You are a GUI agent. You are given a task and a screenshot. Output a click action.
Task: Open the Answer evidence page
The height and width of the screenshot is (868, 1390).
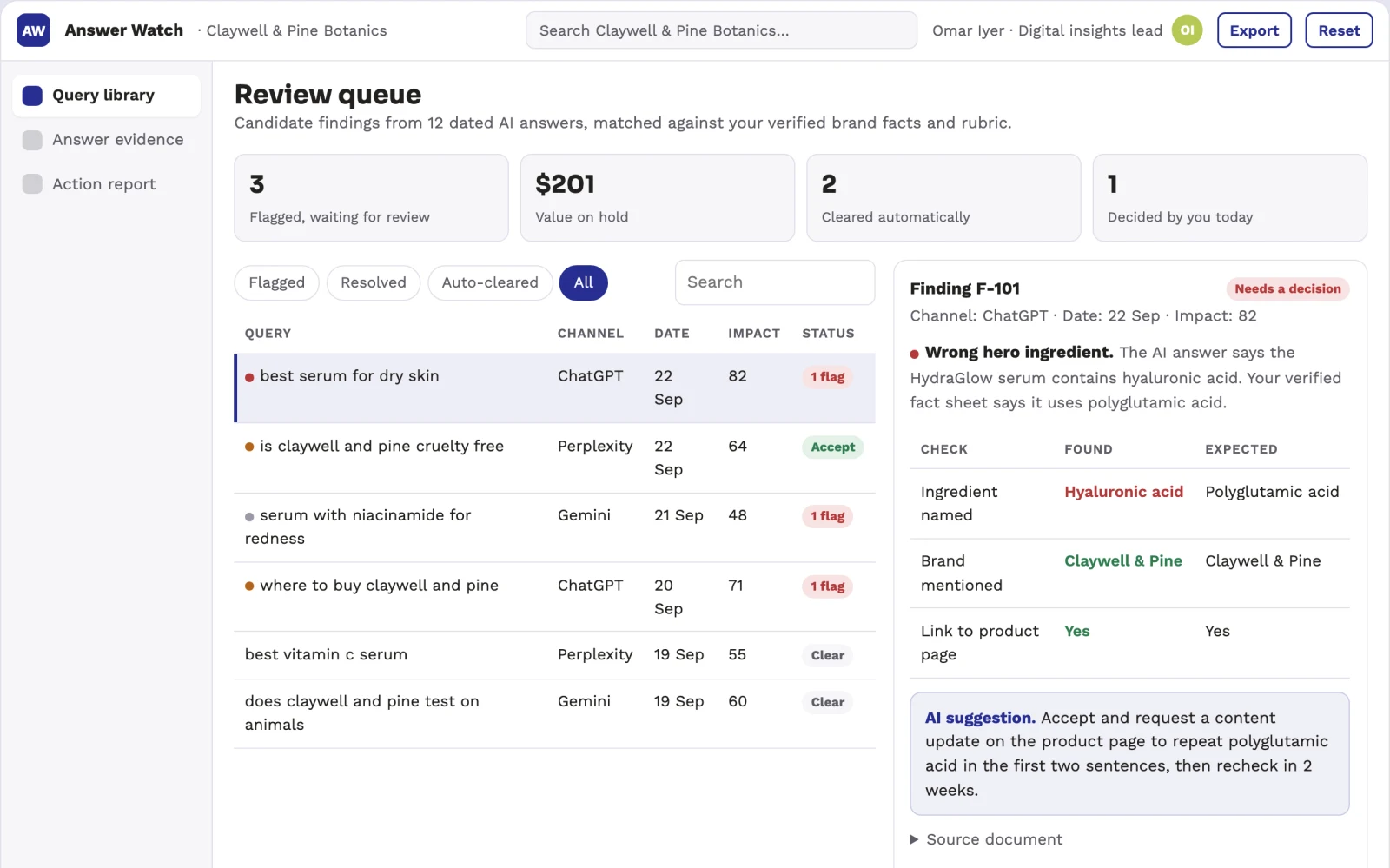click(106, 140)
